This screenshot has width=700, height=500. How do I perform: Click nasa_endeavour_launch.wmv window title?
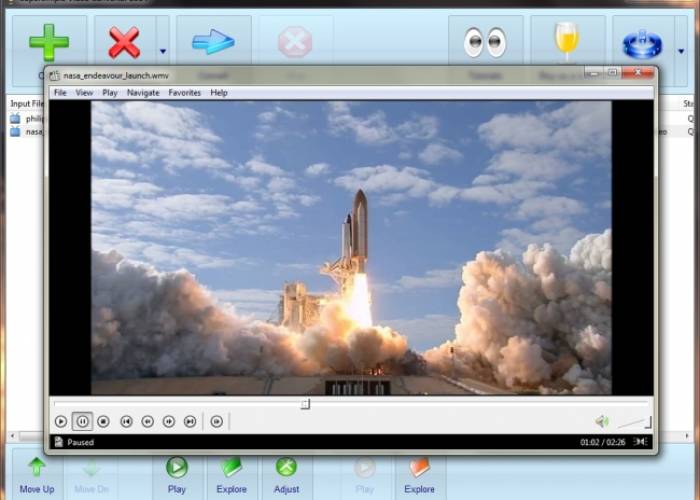coord(116,75)
